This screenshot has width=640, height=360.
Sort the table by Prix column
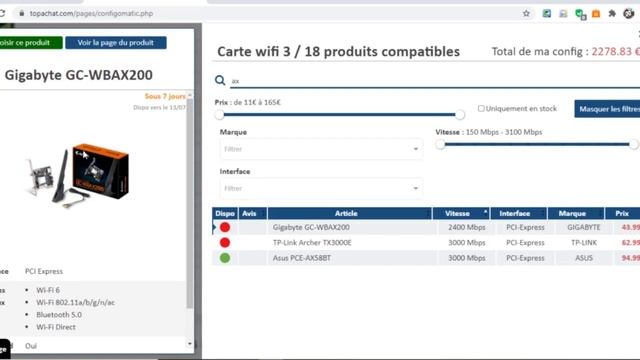coord(622,213)
